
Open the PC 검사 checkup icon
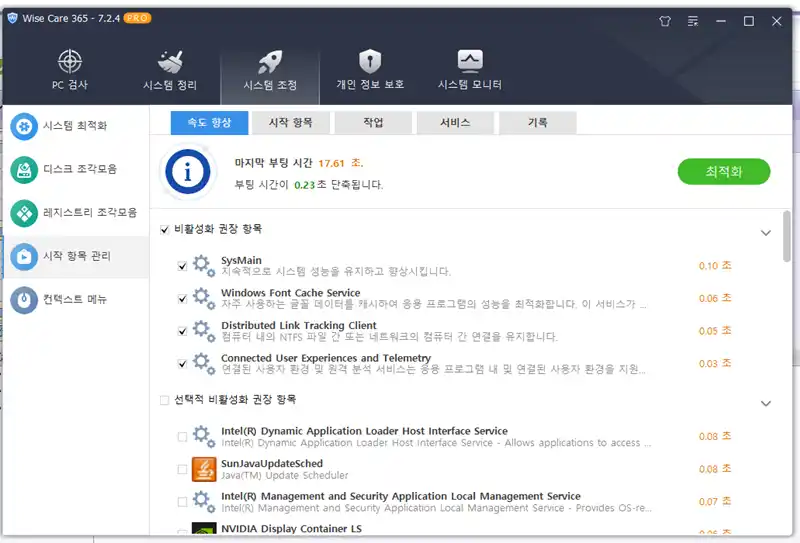70,61
